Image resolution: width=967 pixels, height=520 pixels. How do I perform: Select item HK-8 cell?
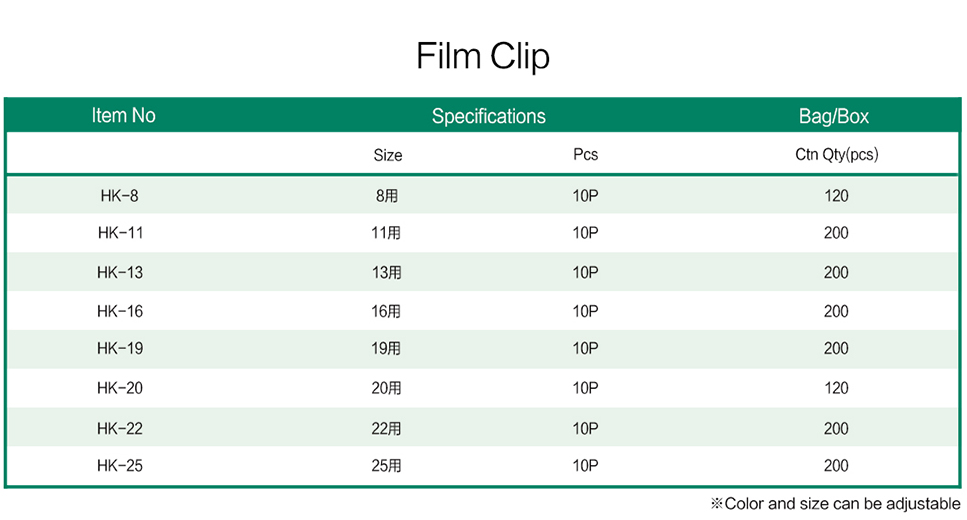pyautogui.click(x=120, y=196)
